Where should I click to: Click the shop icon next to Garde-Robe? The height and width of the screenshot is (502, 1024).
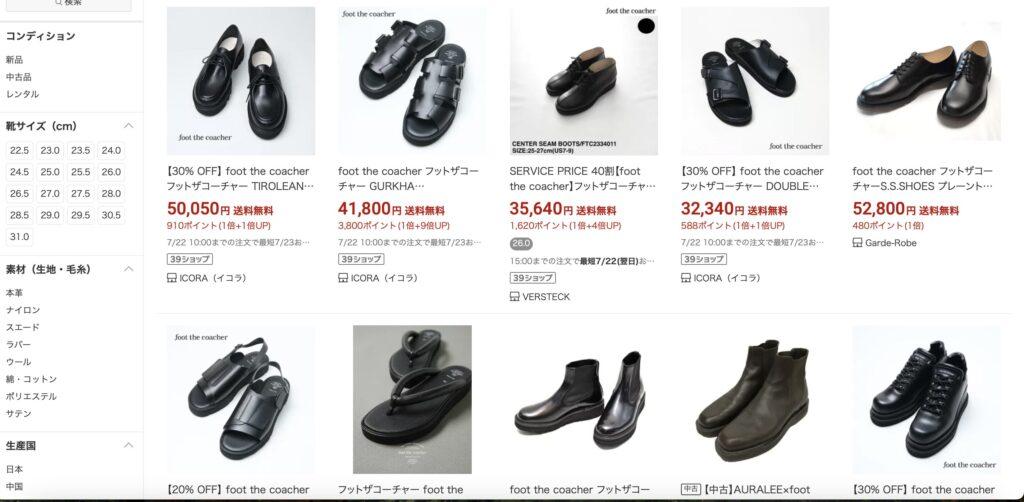[x=857, y=243]
